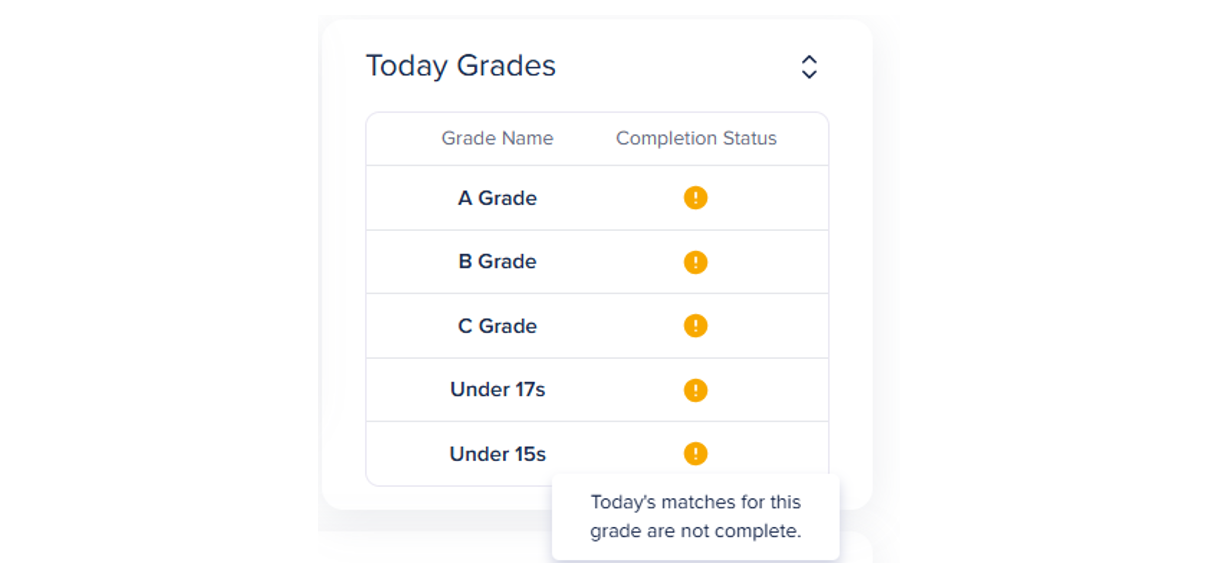Select the Under 17s table row
Screen dimensions: 1222x578
(596, 390)
